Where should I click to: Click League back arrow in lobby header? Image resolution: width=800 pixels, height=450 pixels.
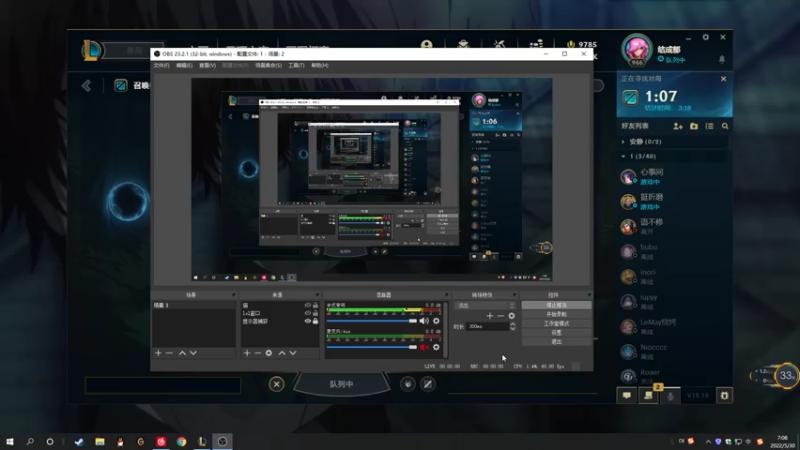pyautogui.click(x=86, y=85)
